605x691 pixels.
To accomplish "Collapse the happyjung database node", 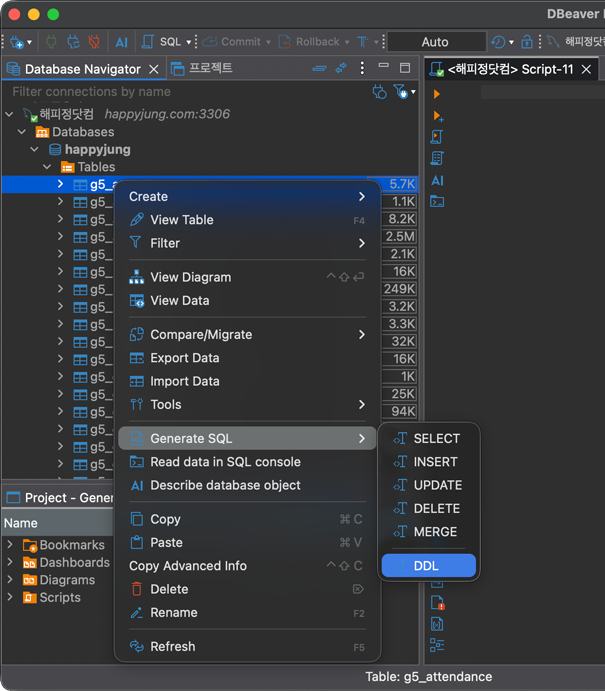I will tap(35, 150).
